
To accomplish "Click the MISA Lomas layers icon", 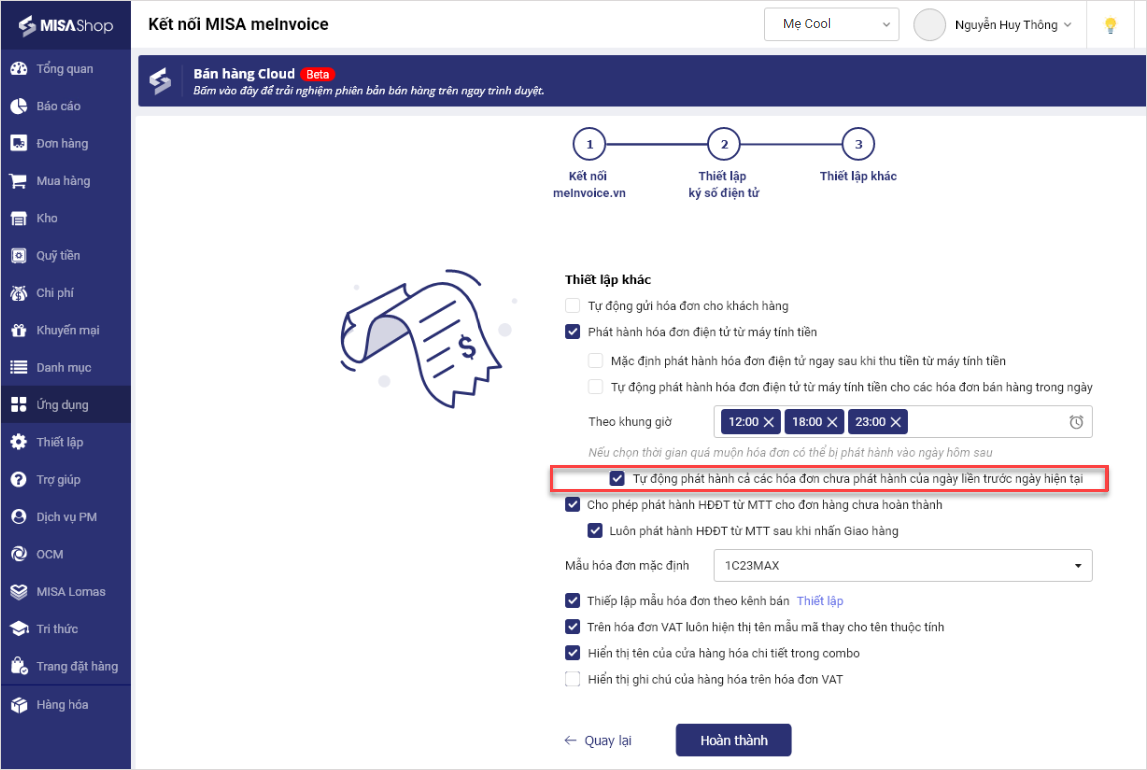I will 18,591.
